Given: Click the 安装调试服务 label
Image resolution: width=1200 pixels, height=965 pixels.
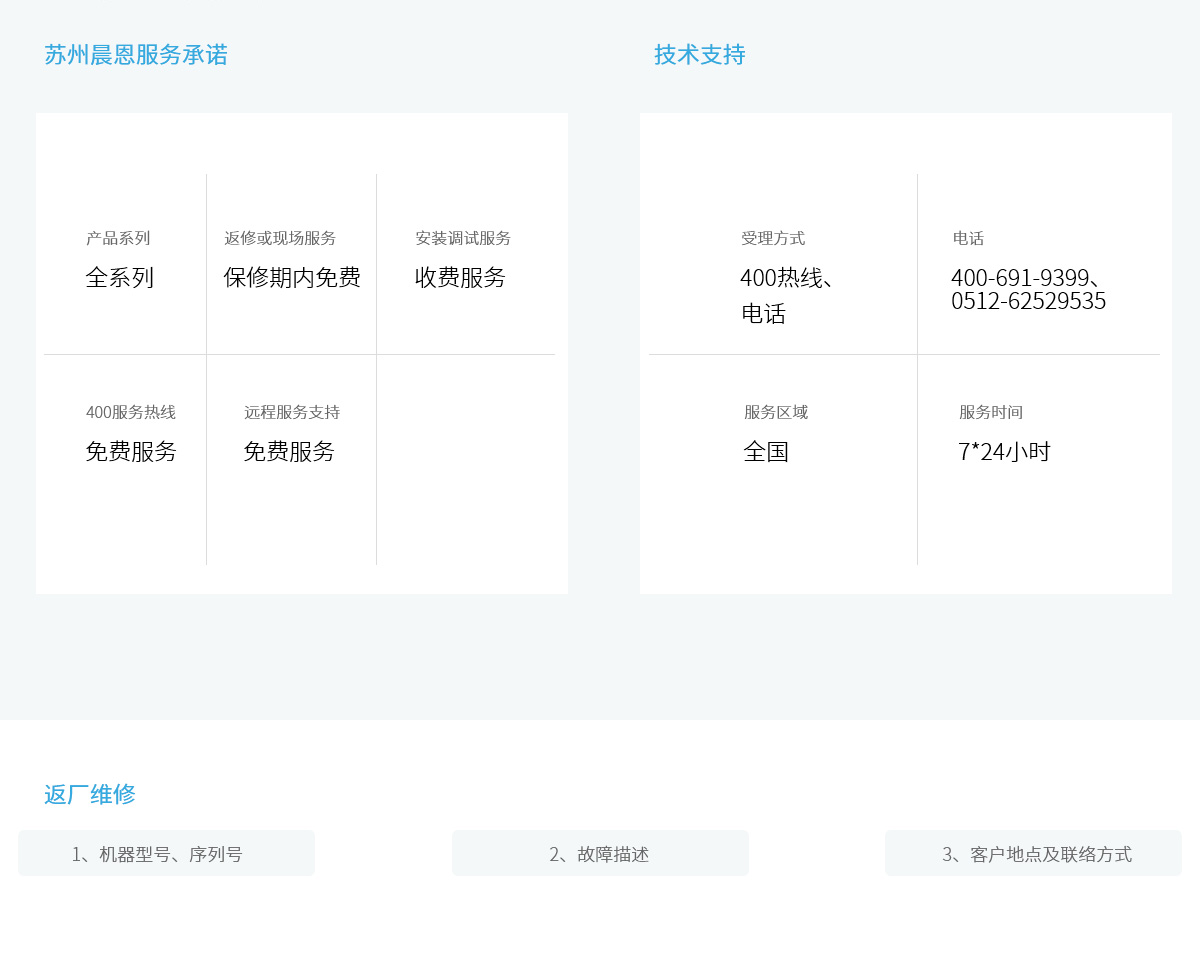Looking at the screenshot, I should point(463,238).
